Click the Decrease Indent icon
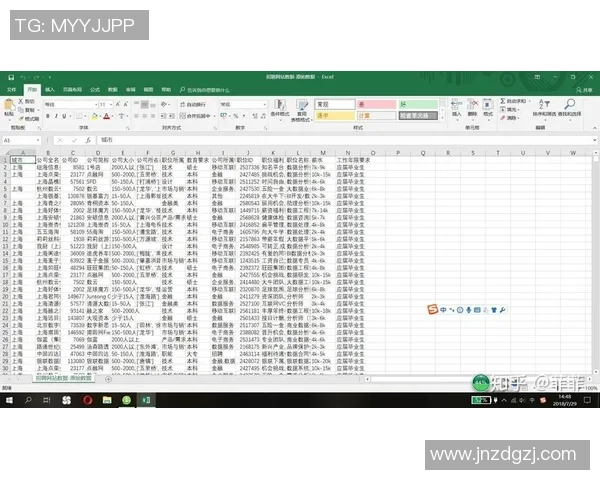The image size is (600, 480). 163,116
